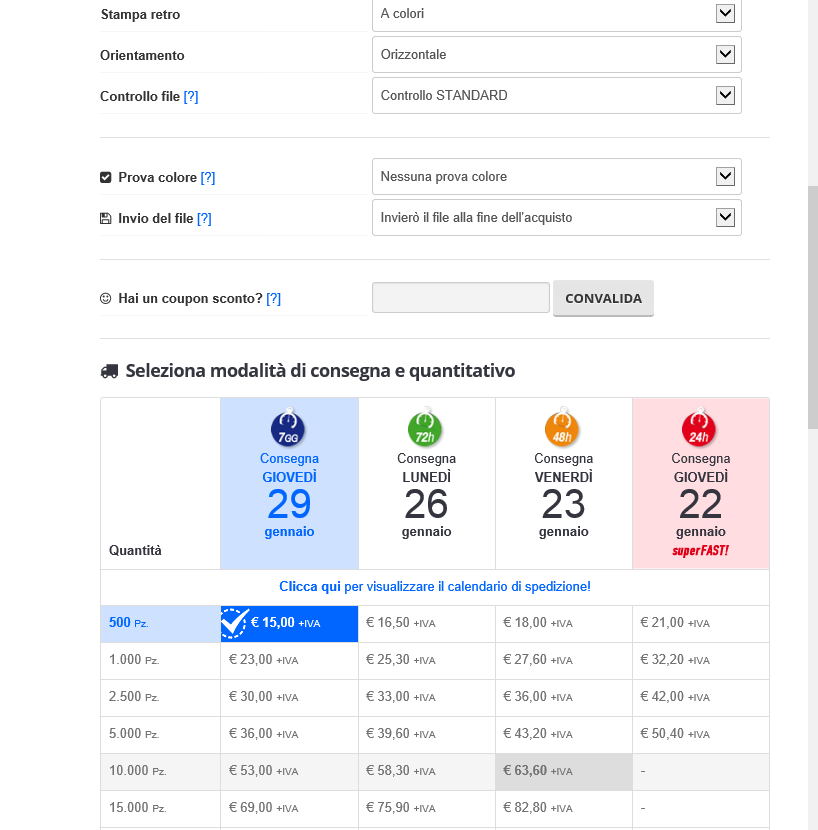818x830 pixels.
Task: Click the page vertical scrollbar
Action: pos(812,300)
